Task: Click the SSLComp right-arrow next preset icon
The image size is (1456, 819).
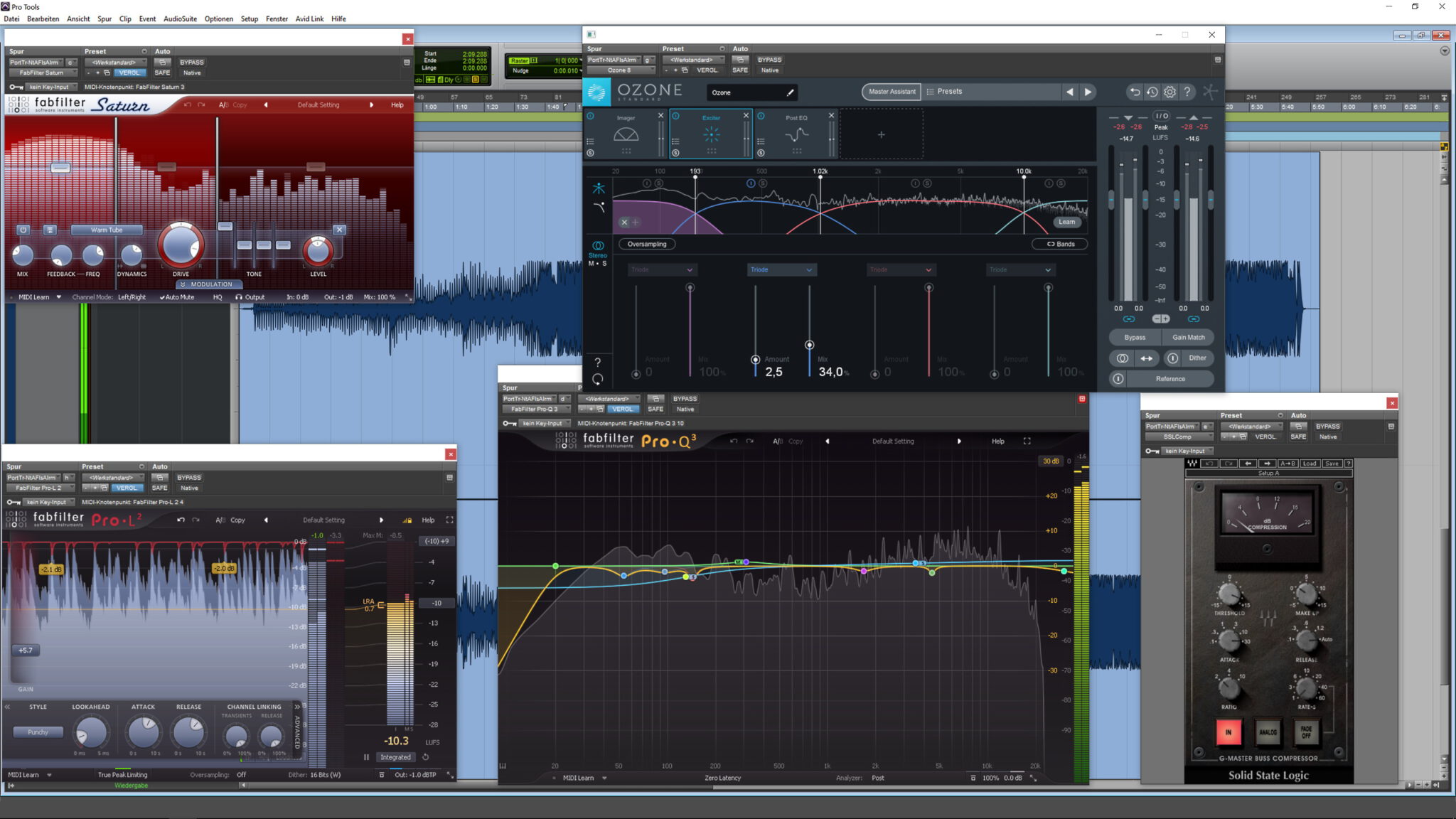Action: (x=1266, y=464)
